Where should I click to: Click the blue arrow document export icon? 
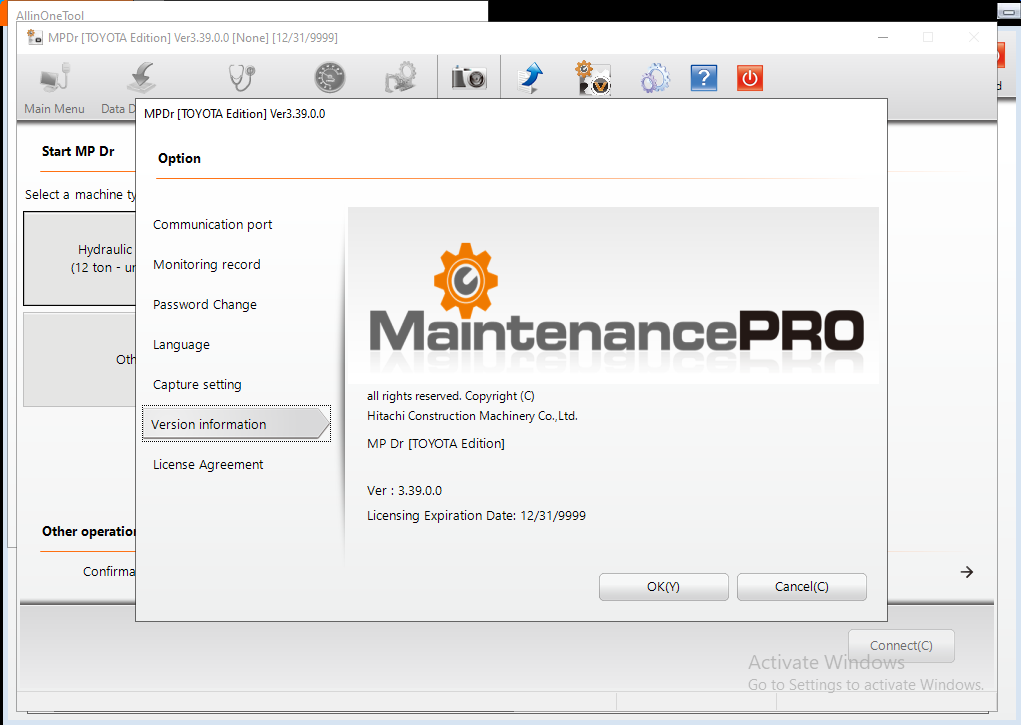[x=530, y=78]
